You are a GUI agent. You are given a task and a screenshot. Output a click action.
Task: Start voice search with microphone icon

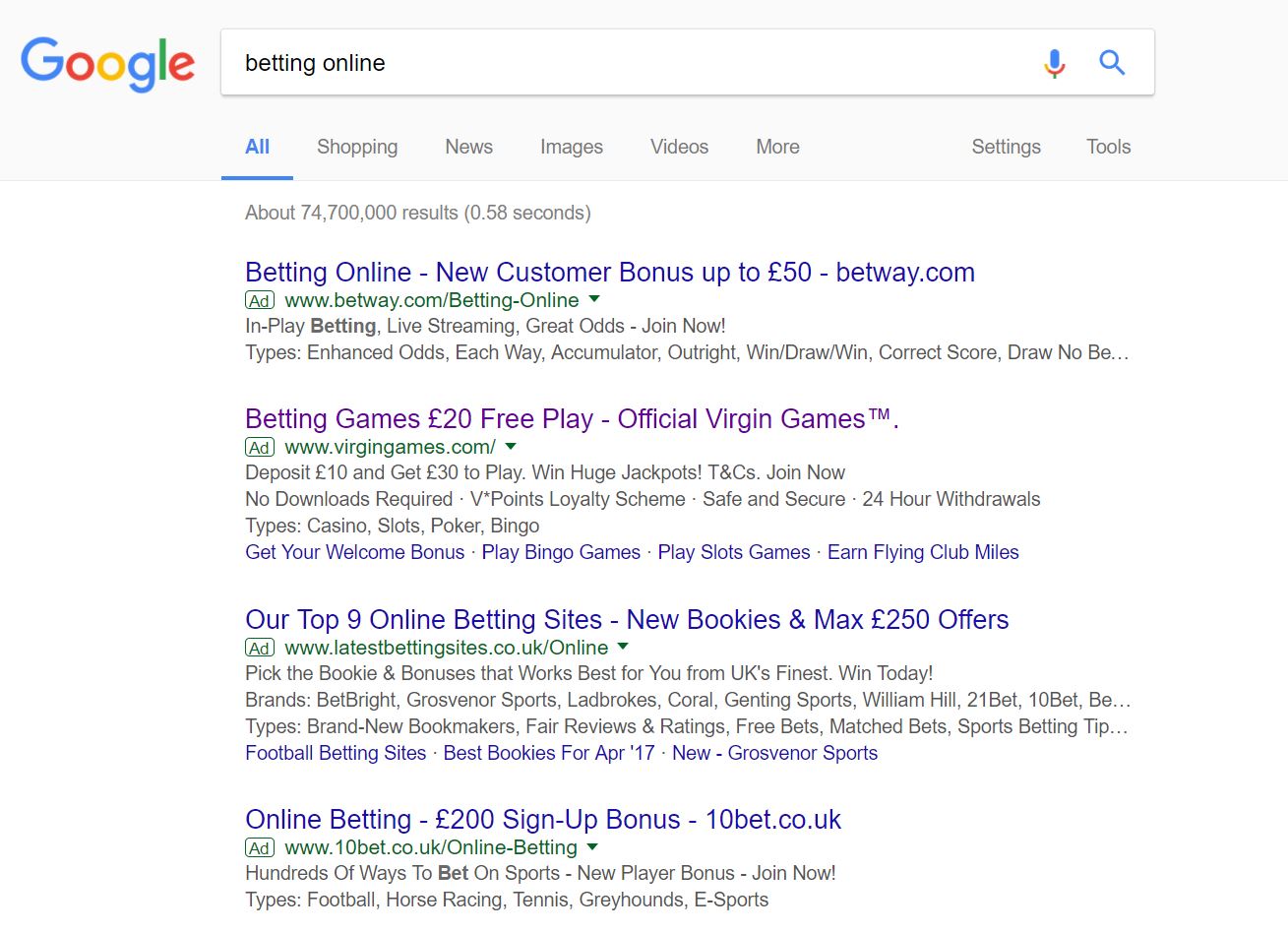pos(1054,63)
